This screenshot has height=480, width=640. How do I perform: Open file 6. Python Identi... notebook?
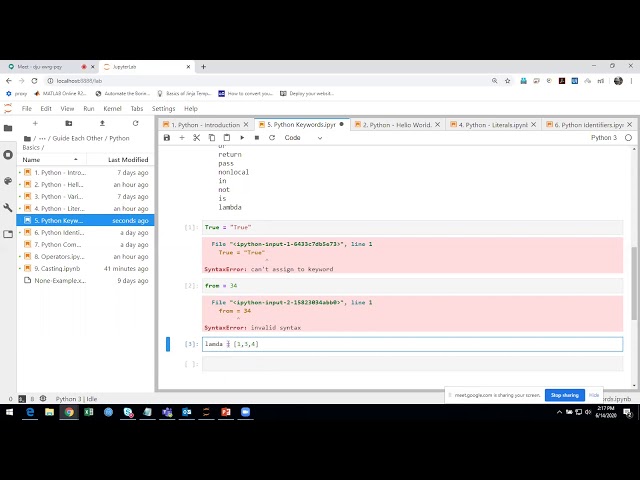[x=85, y=233]
